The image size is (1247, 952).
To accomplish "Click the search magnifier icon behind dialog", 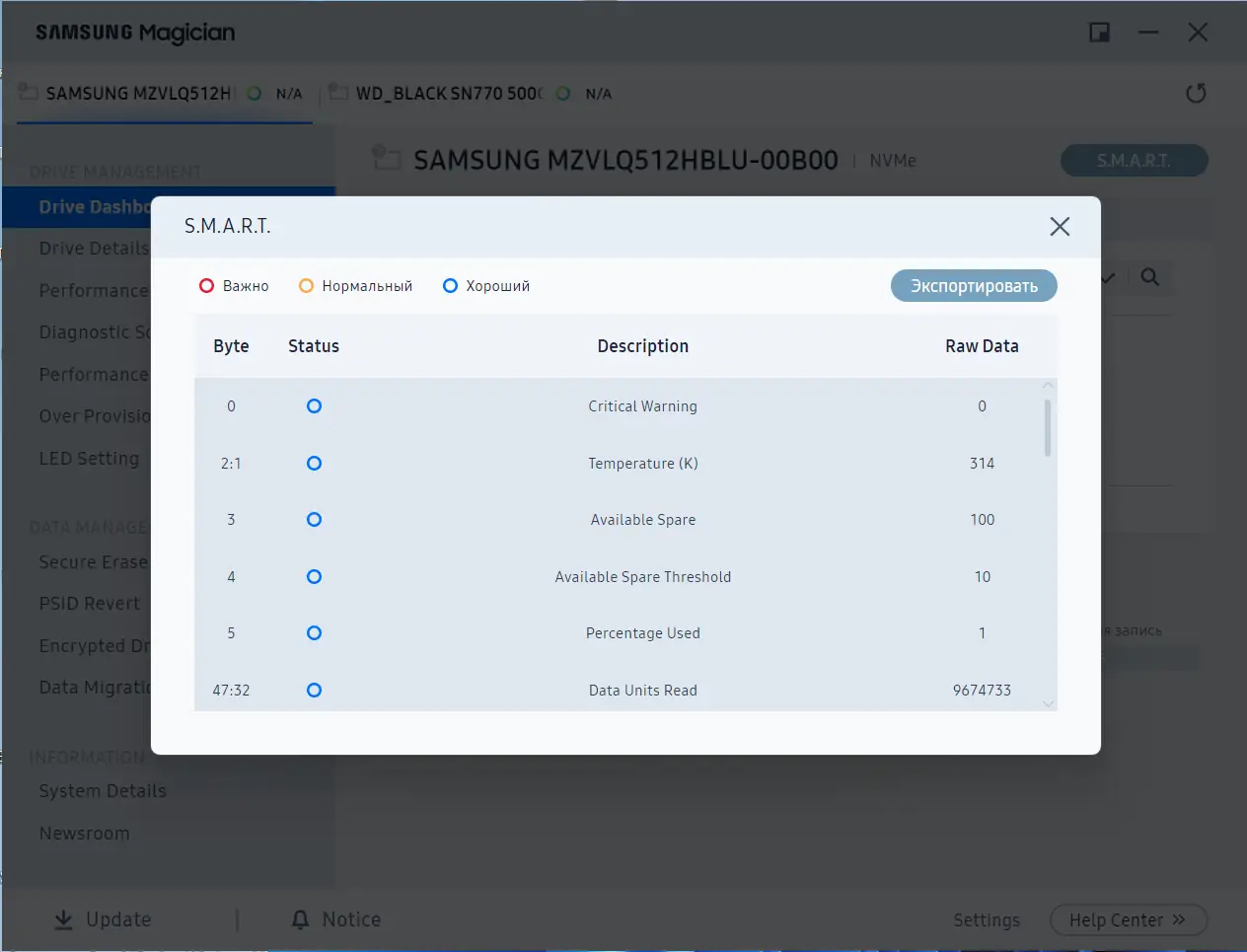I will 1150,277.
